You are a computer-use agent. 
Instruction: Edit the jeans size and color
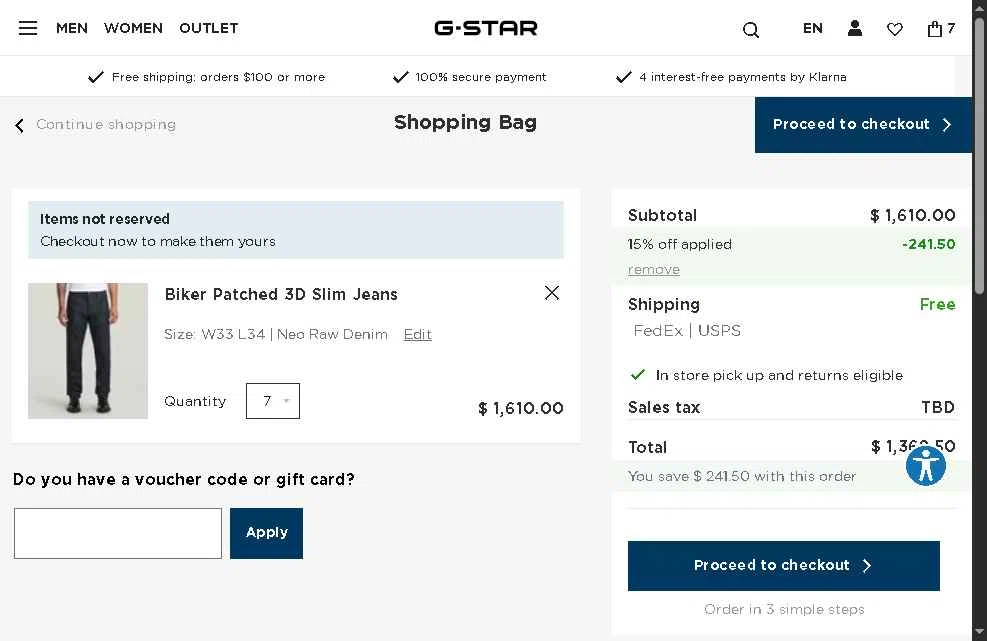point(418,335)
